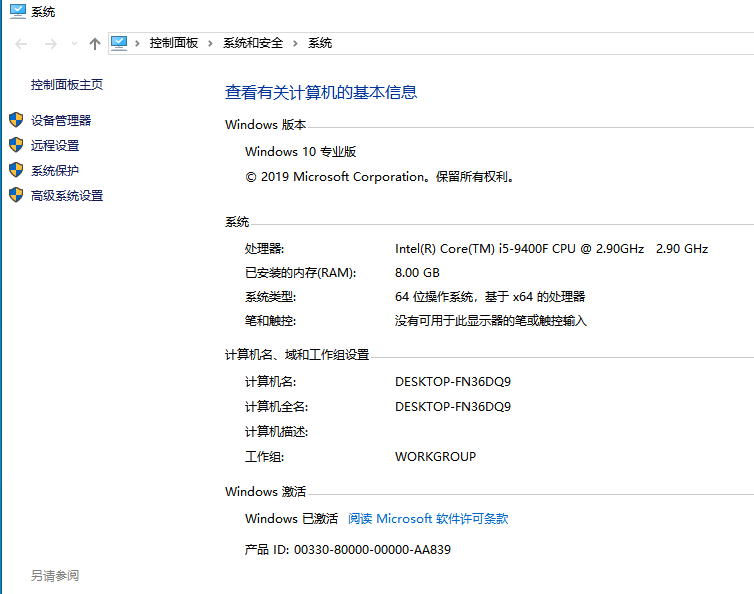Select the 系统 breadcrumb item

click(320, 43)
